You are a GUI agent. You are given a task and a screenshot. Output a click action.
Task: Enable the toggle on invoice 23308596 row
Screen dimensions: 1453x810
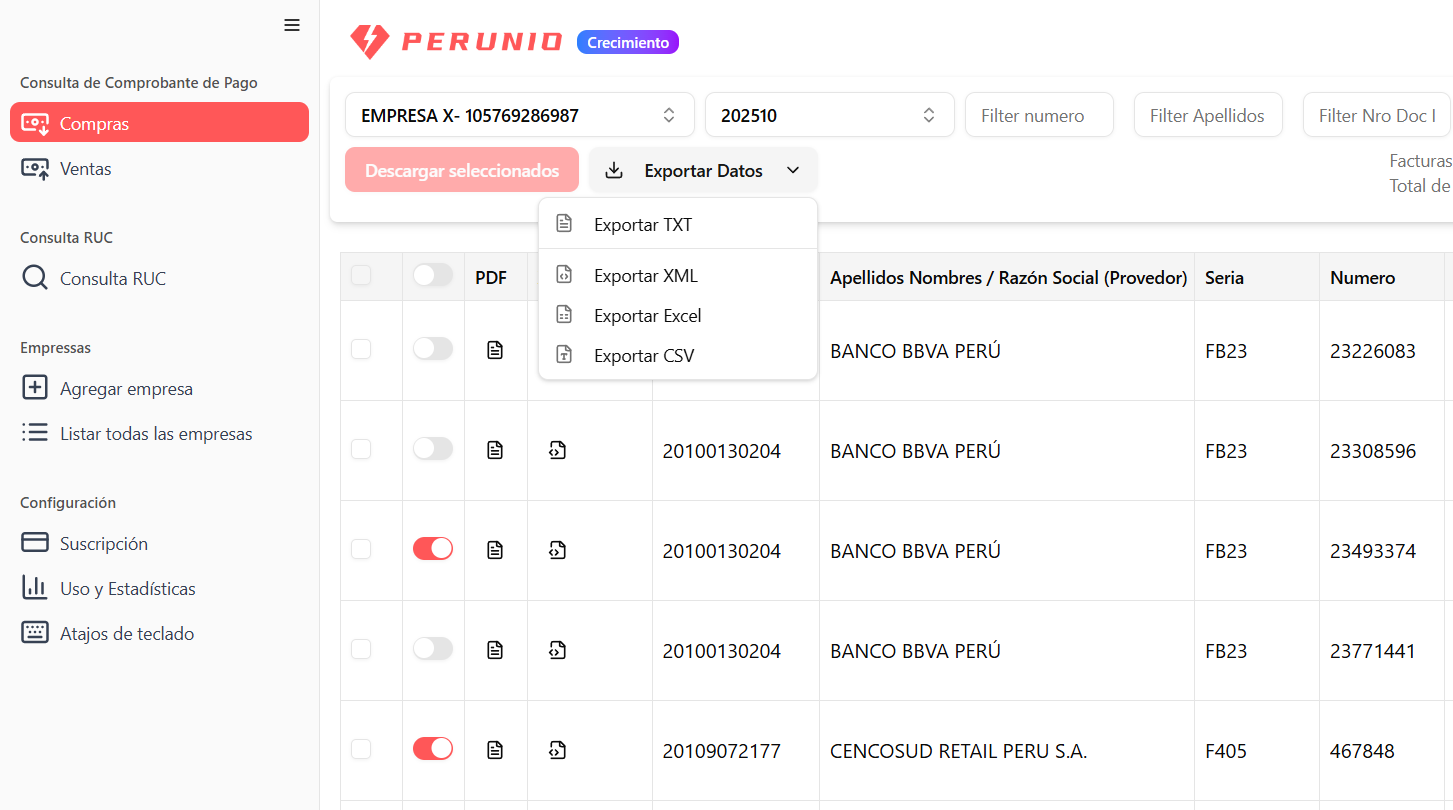tap(432, 448)
